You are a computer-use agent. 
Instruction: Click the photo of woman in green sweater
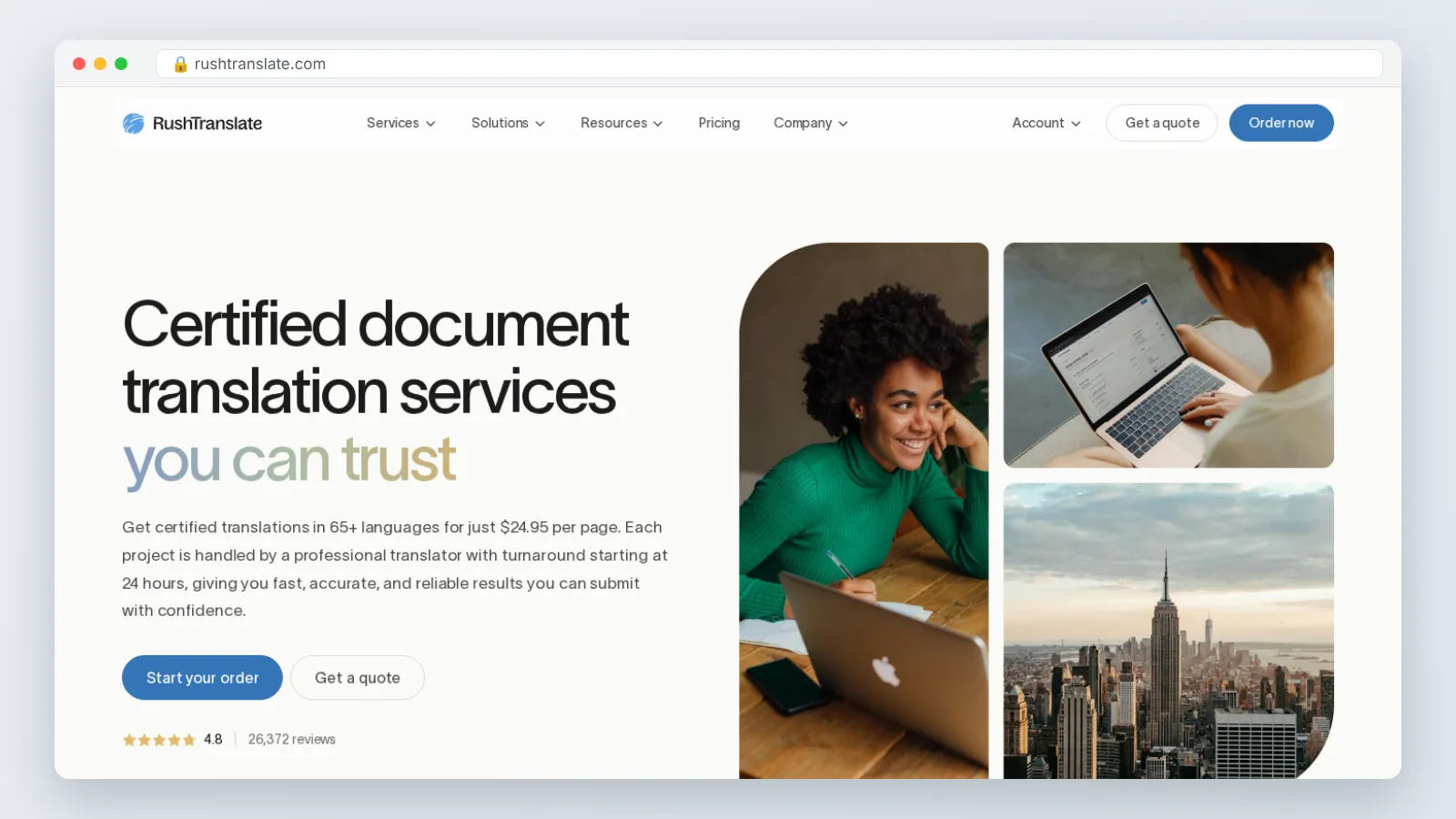point(864,511)
